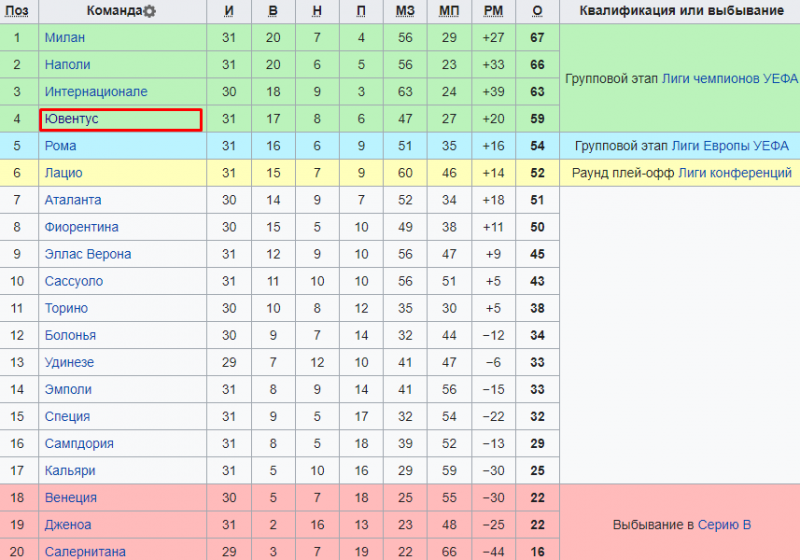Open the Интернационале team page
The width and height of the screenshot is (800, 560).
coord(96,92)
